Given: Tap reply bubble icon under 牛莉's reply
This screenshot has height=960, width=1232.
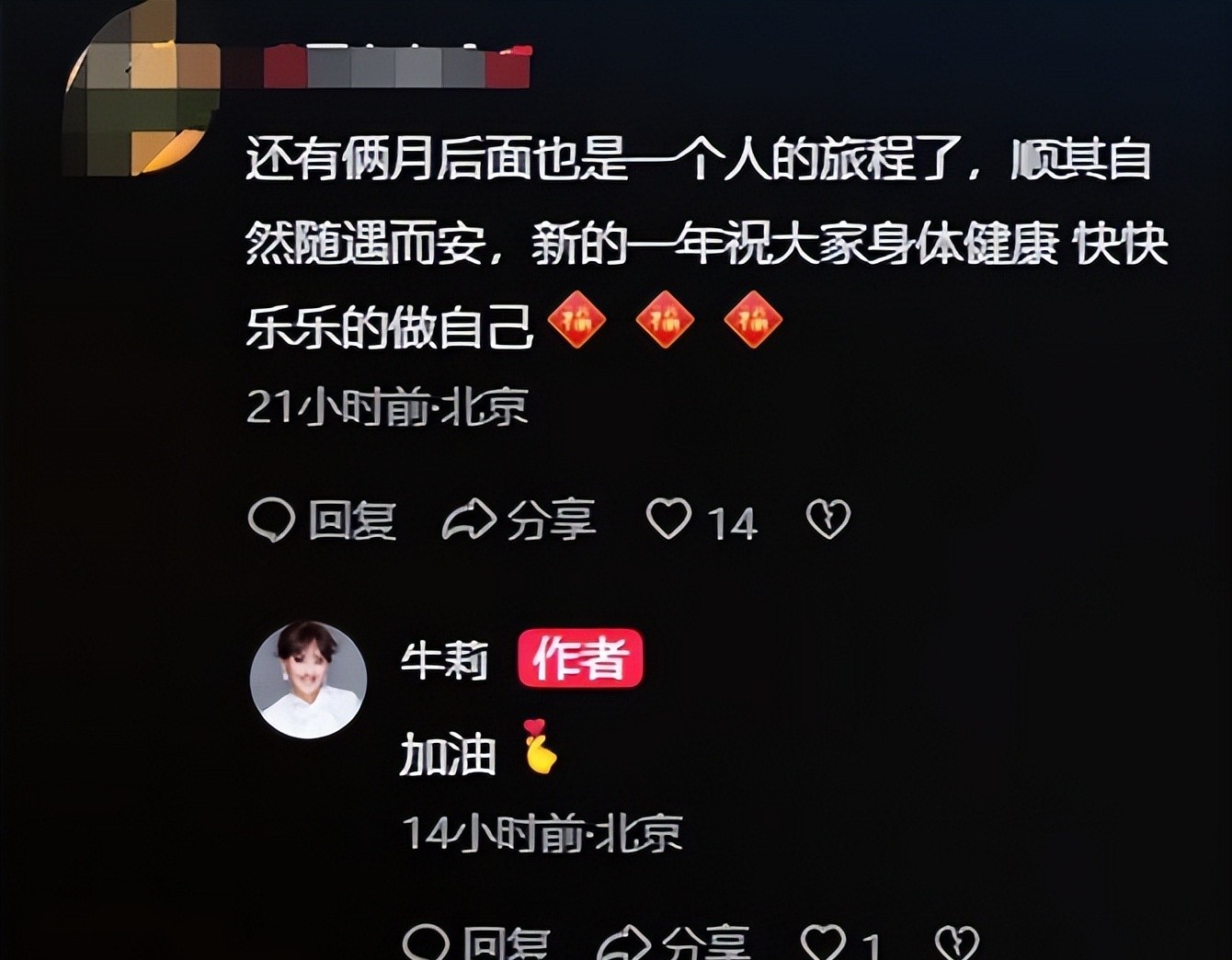Looking at the screenshot, I should point(426,942).
